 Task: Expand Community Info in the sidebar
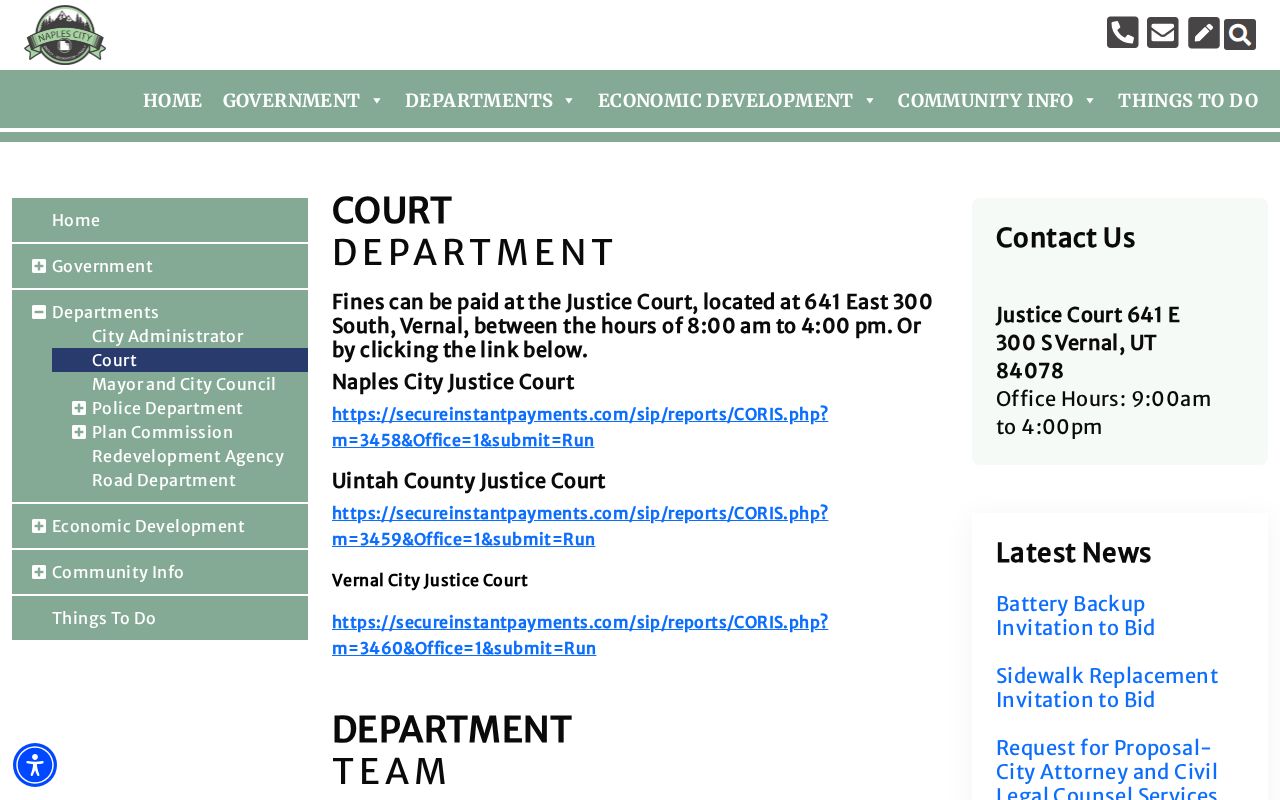click(39, 572)
